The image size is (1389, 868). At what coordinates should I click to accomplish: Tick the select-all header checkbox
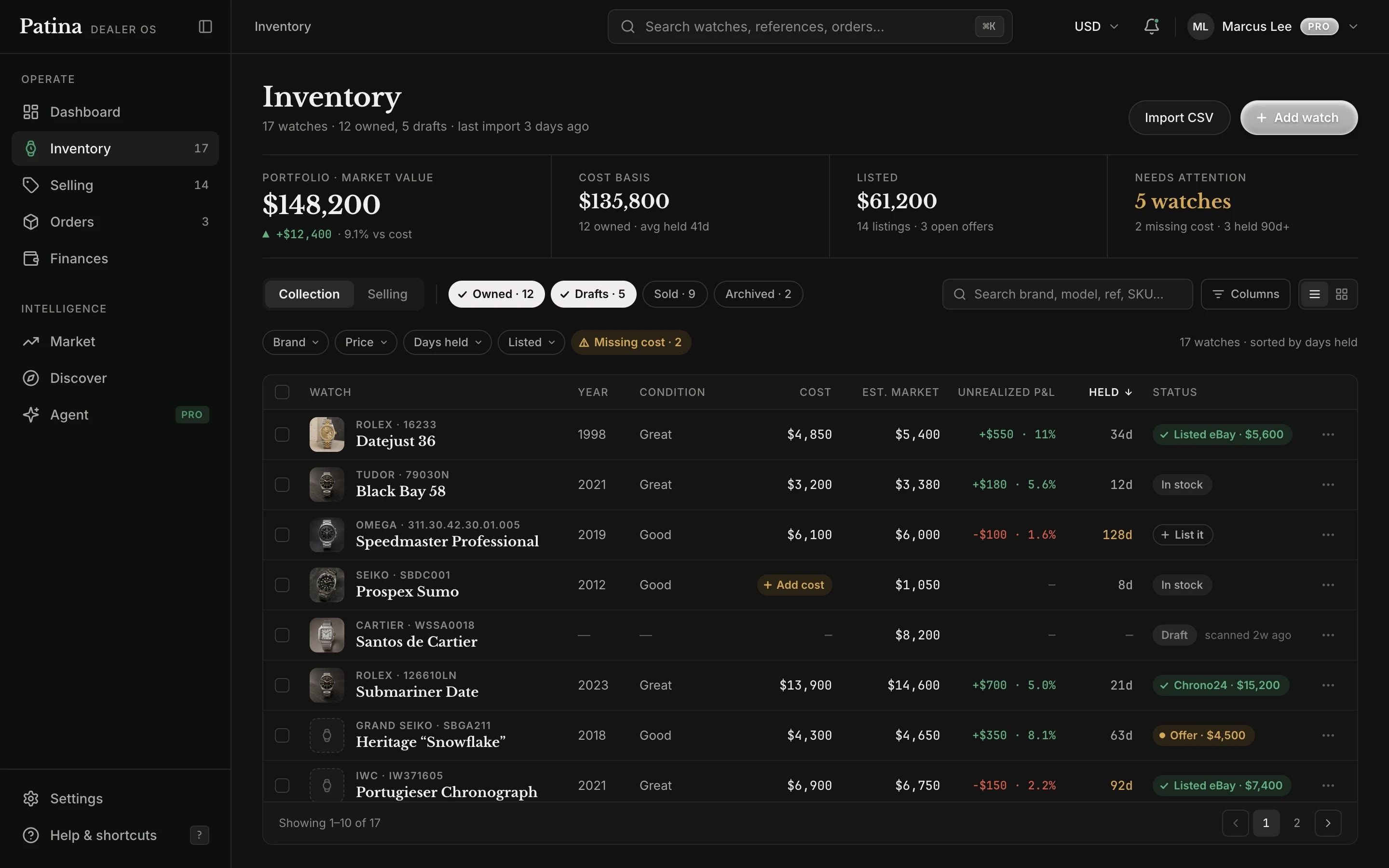coord(282,392)
